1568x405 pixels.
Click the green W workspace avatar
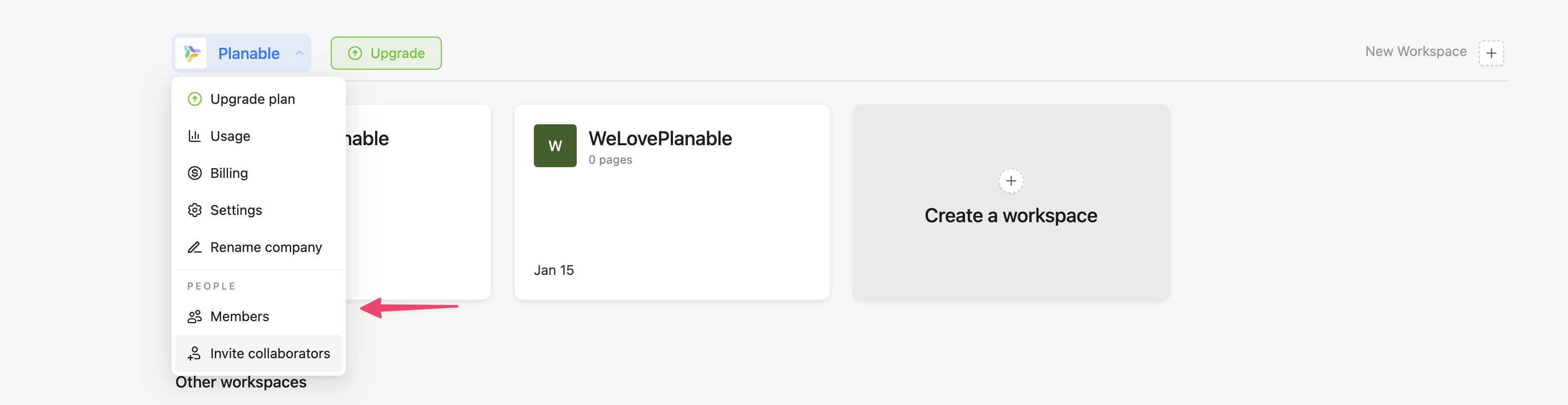554,146
